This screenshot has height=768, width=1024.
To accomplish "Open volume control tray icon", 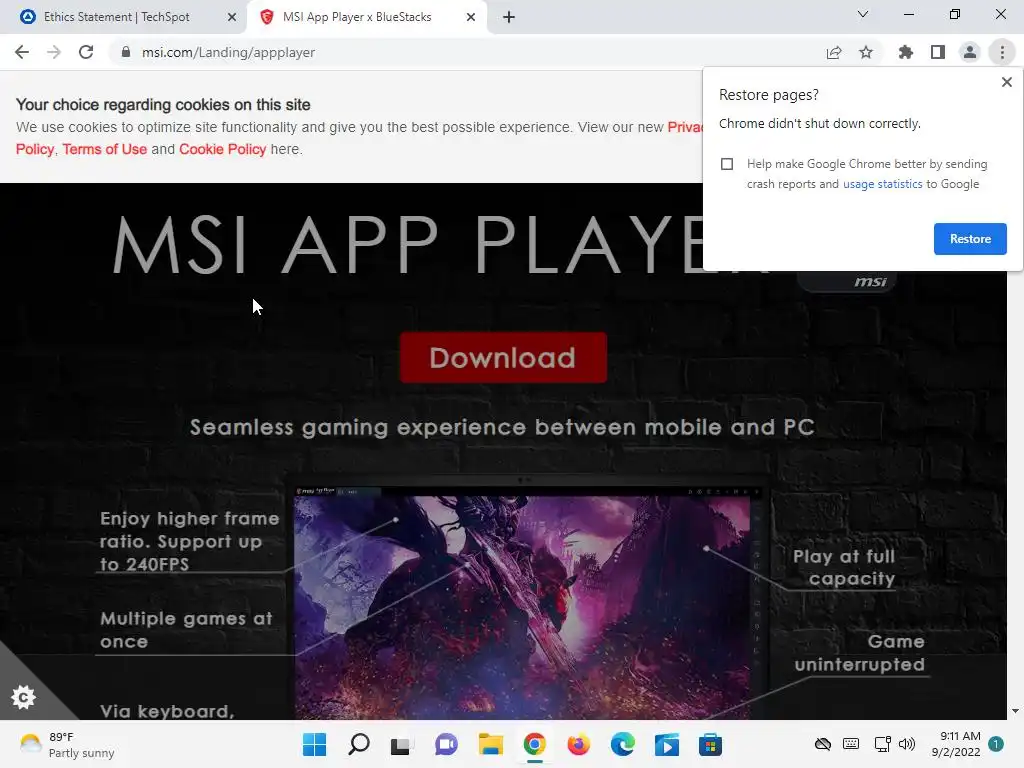I will (x=907, y=744).
